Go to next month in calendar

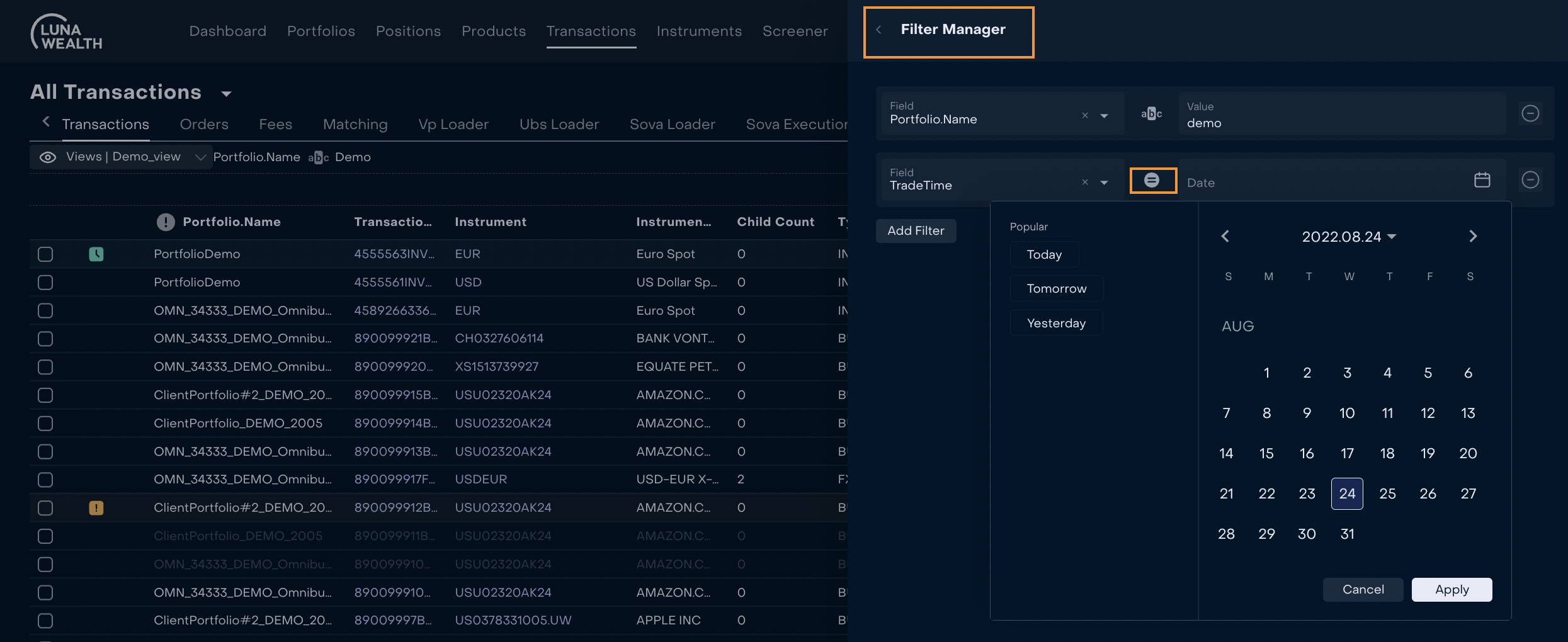click(1472, 237)
